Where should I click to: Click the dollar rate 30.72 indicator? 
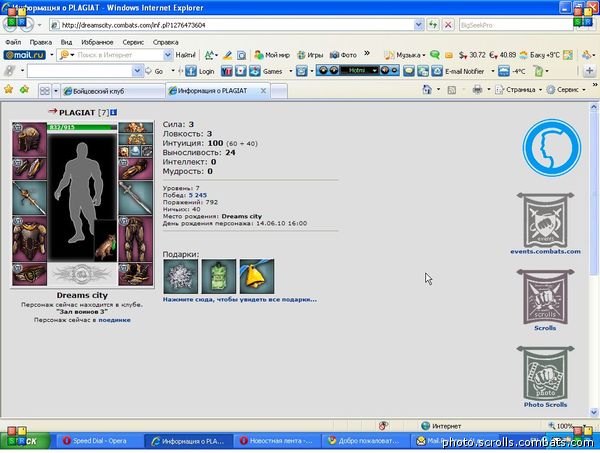click(472, 55)
